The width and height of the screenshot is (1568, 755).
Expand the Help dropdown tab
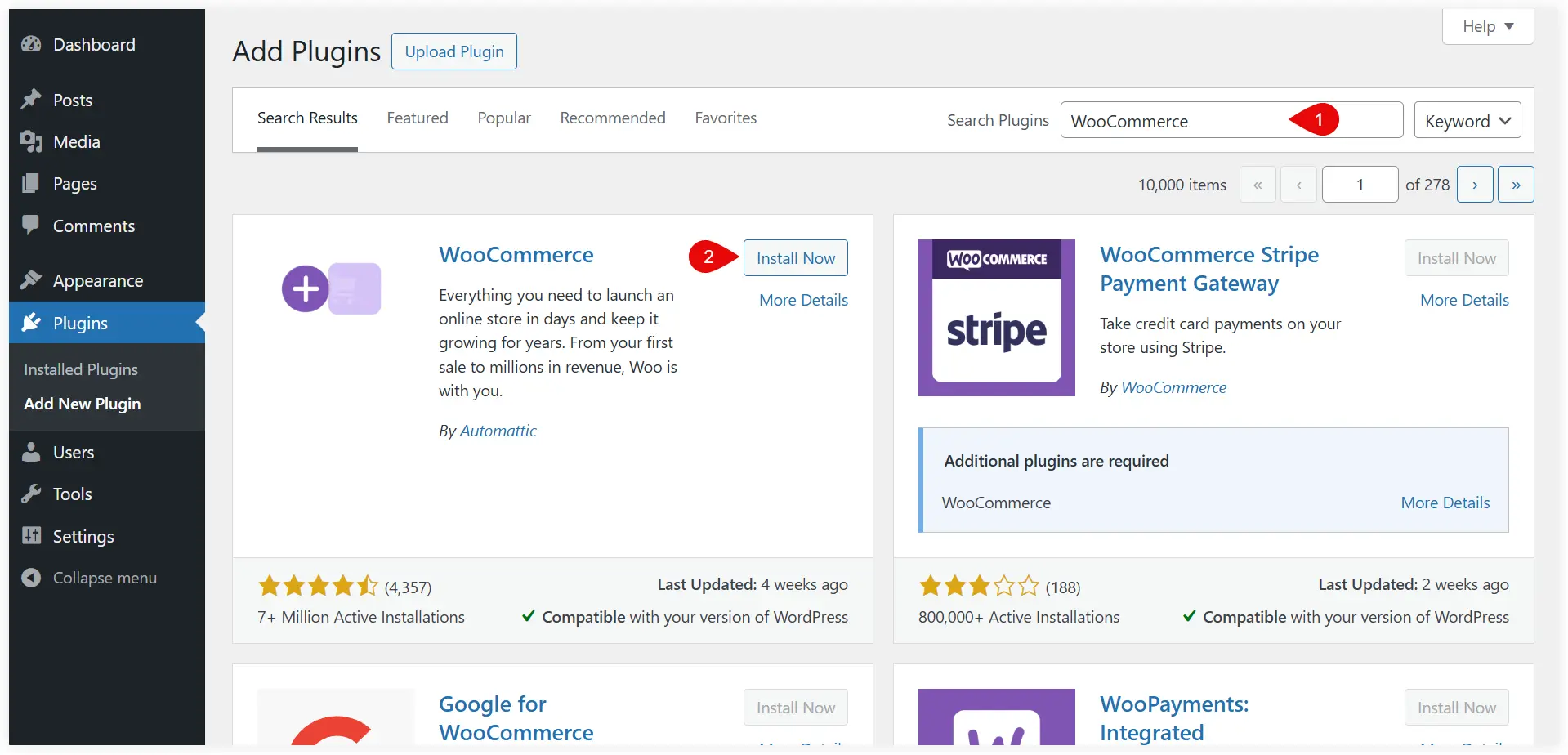[1488, 26]
